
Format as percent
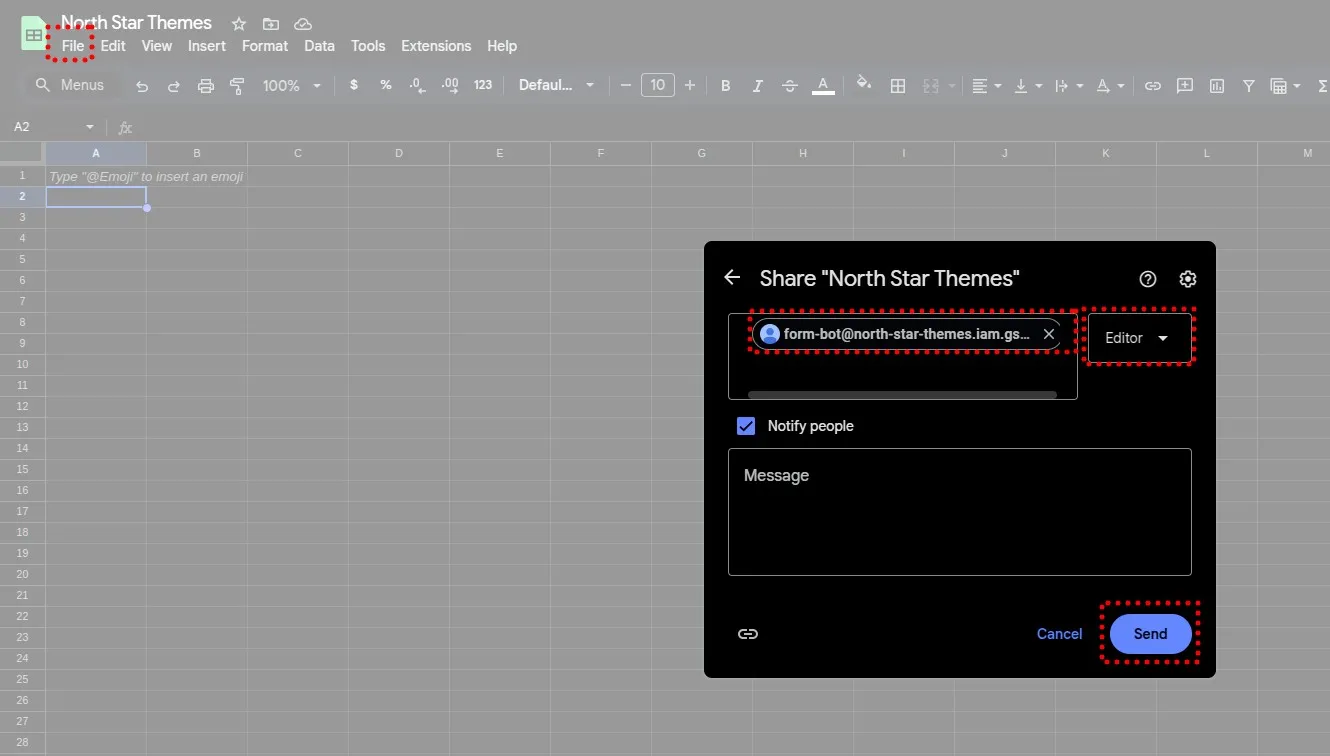tap(386, 86)
